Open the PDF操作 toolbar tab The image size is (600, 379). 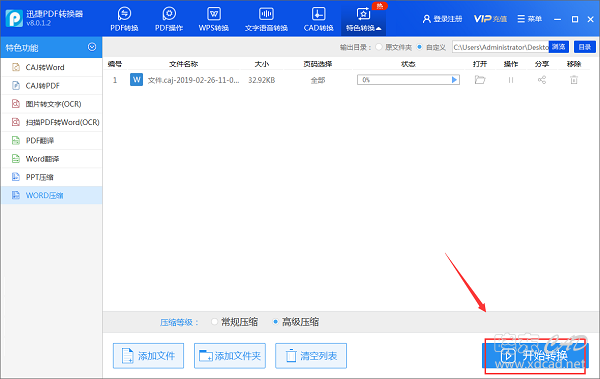click(x=169, y=19)
